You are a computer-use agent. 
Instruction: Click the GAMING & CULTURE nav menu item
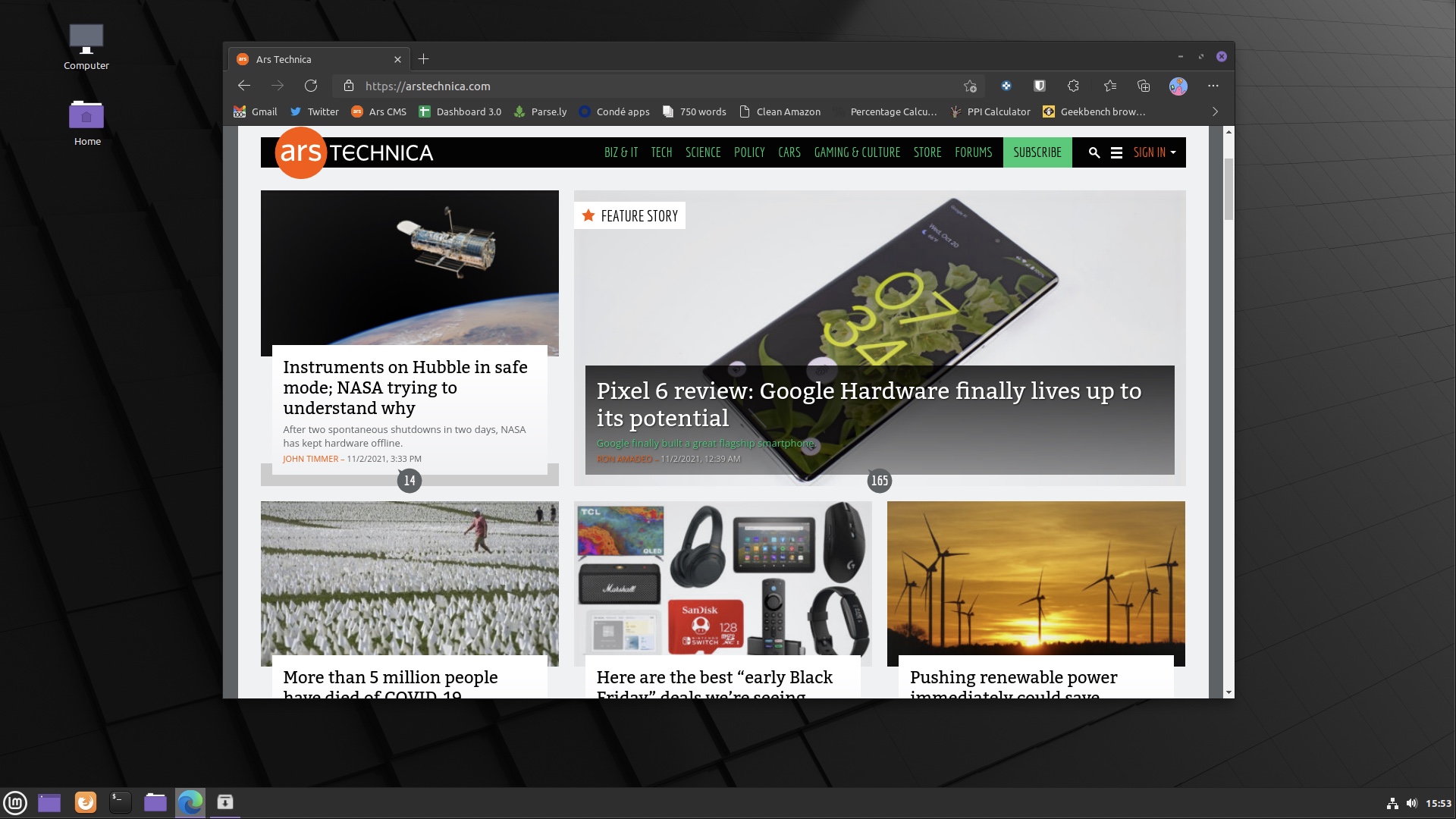(x=857, y=152)
